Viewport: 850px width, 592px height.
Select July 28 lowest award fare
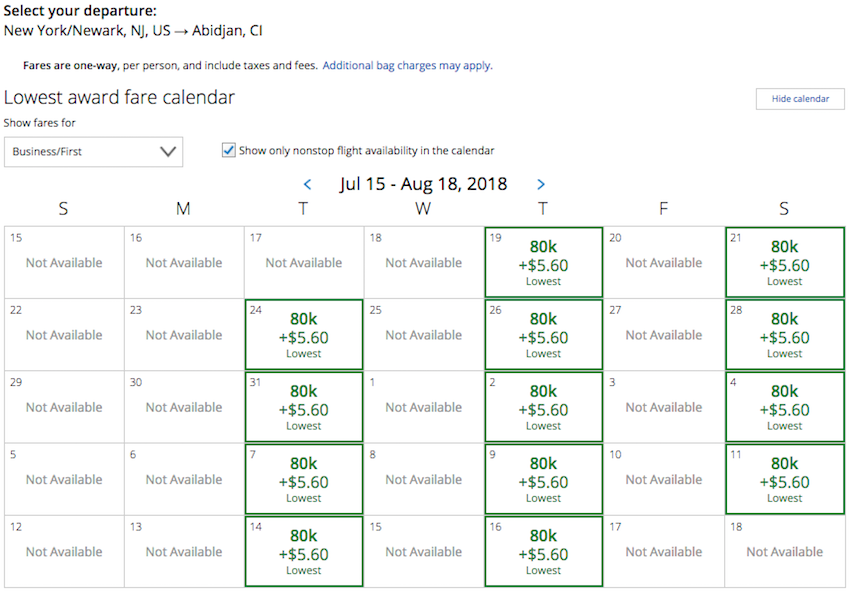pos(784,334)
